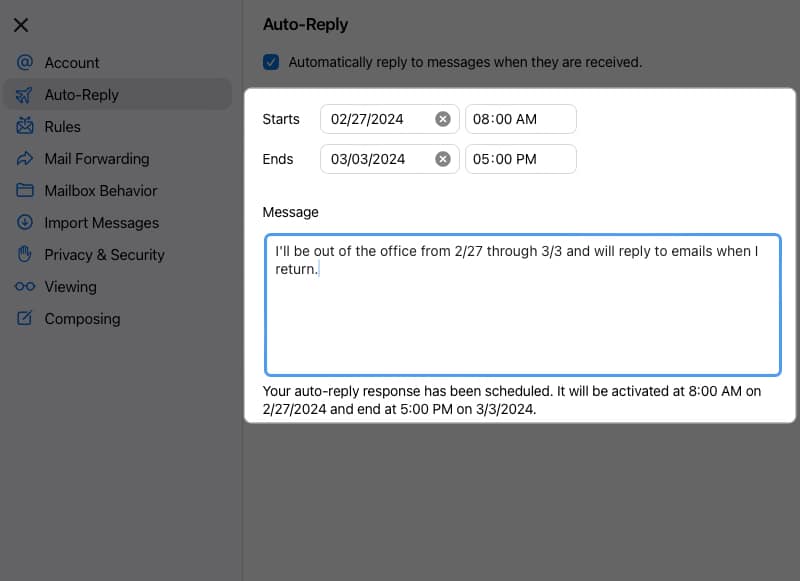
Task: Open the Rules settings section
Action: tap(118, 127)
